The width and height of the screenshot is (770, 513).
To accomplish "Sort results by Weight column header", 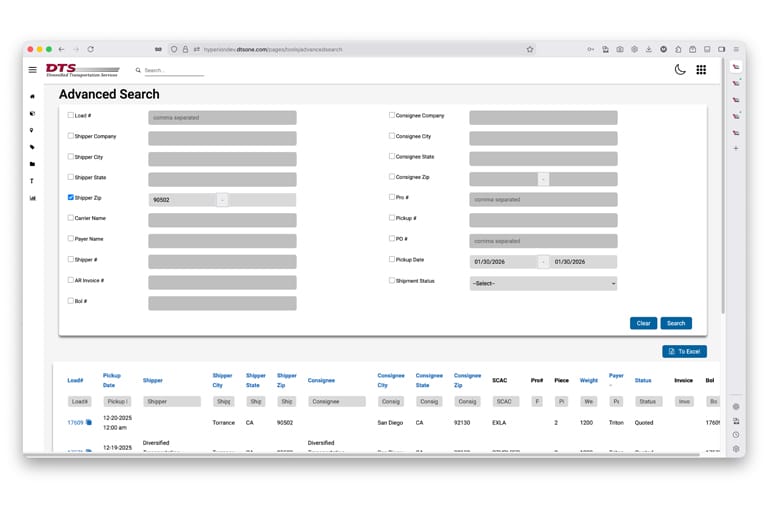I will pyautogui.click(x=589, y=380).
